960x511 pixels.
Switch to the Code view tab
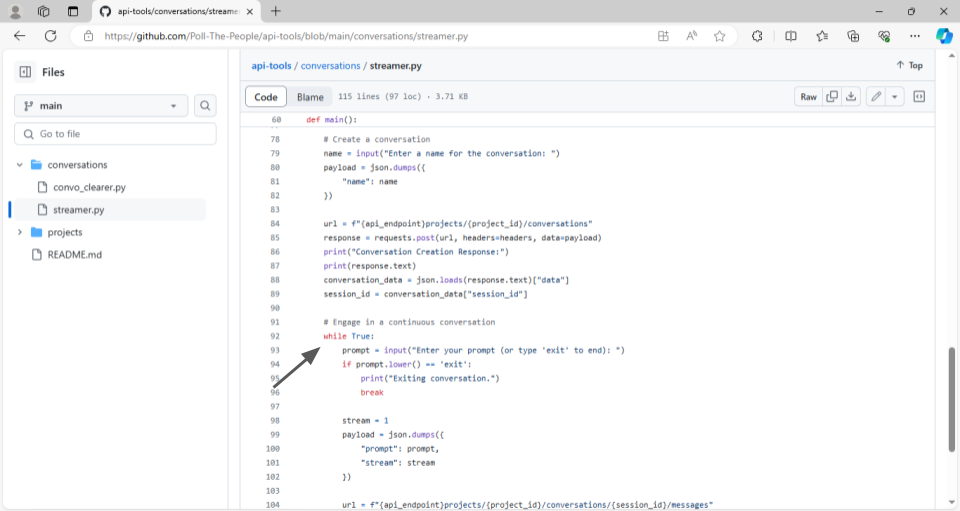click(x=266, y=97)
